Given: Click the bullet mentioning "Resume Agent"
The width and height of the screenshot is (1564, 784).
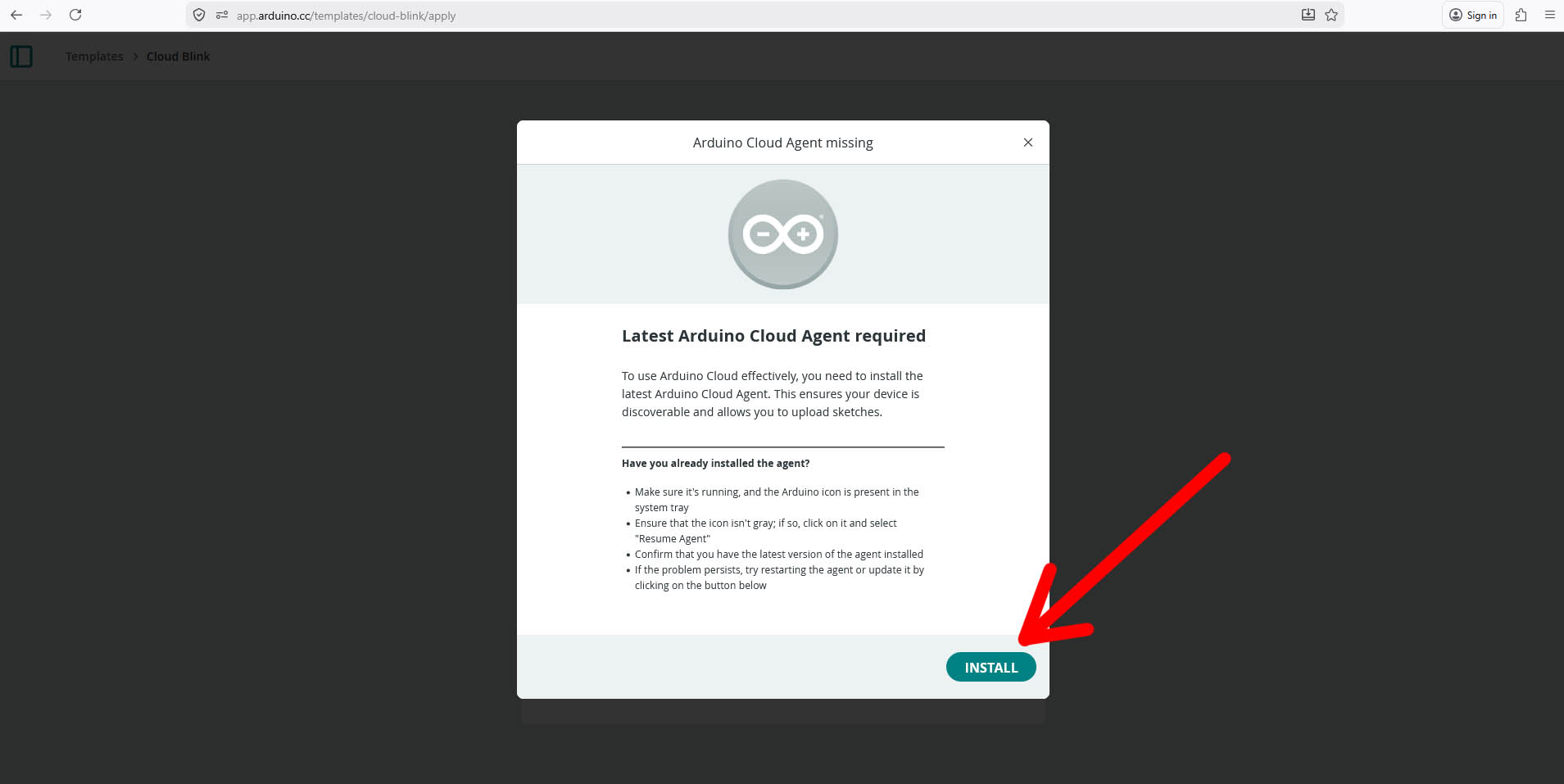Looking at the screenshot, I should (765, 531).
